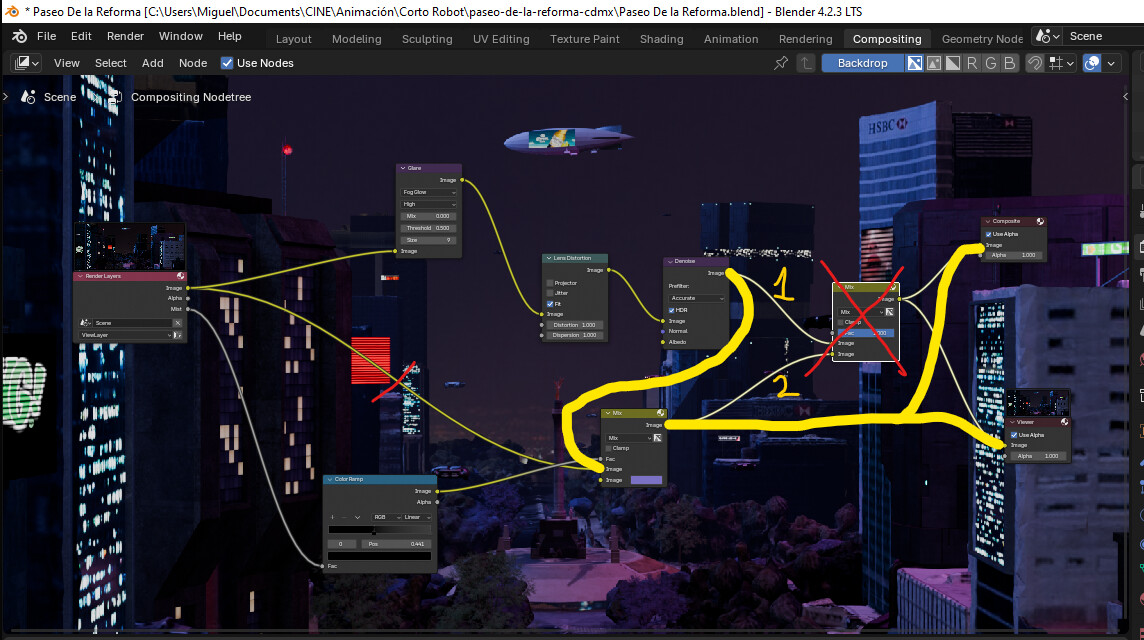Click header icon of purple-swatch Mix node
The width and height of the screenshot is (1144, 640).
(x=660, y=413)
